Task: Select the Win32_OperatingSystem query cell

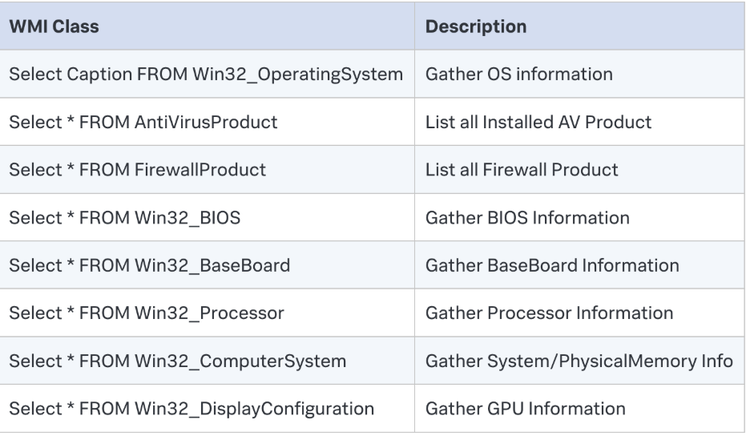Action: pyautogui.click(x=205, y=74)
